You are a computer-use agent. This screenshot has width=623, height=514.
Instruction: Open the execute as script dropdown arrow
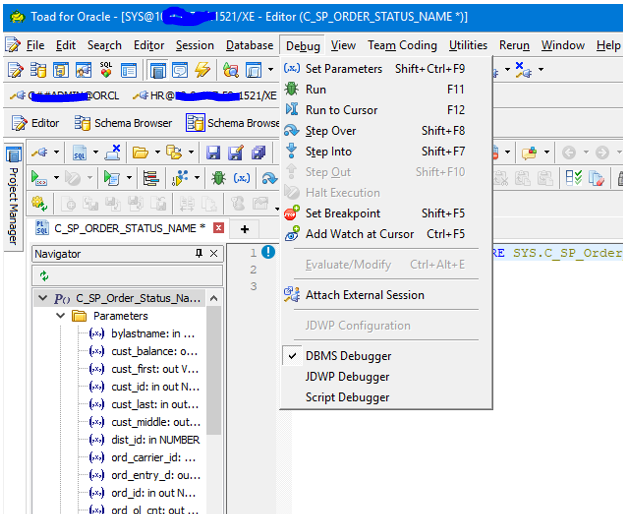[129, 178]
